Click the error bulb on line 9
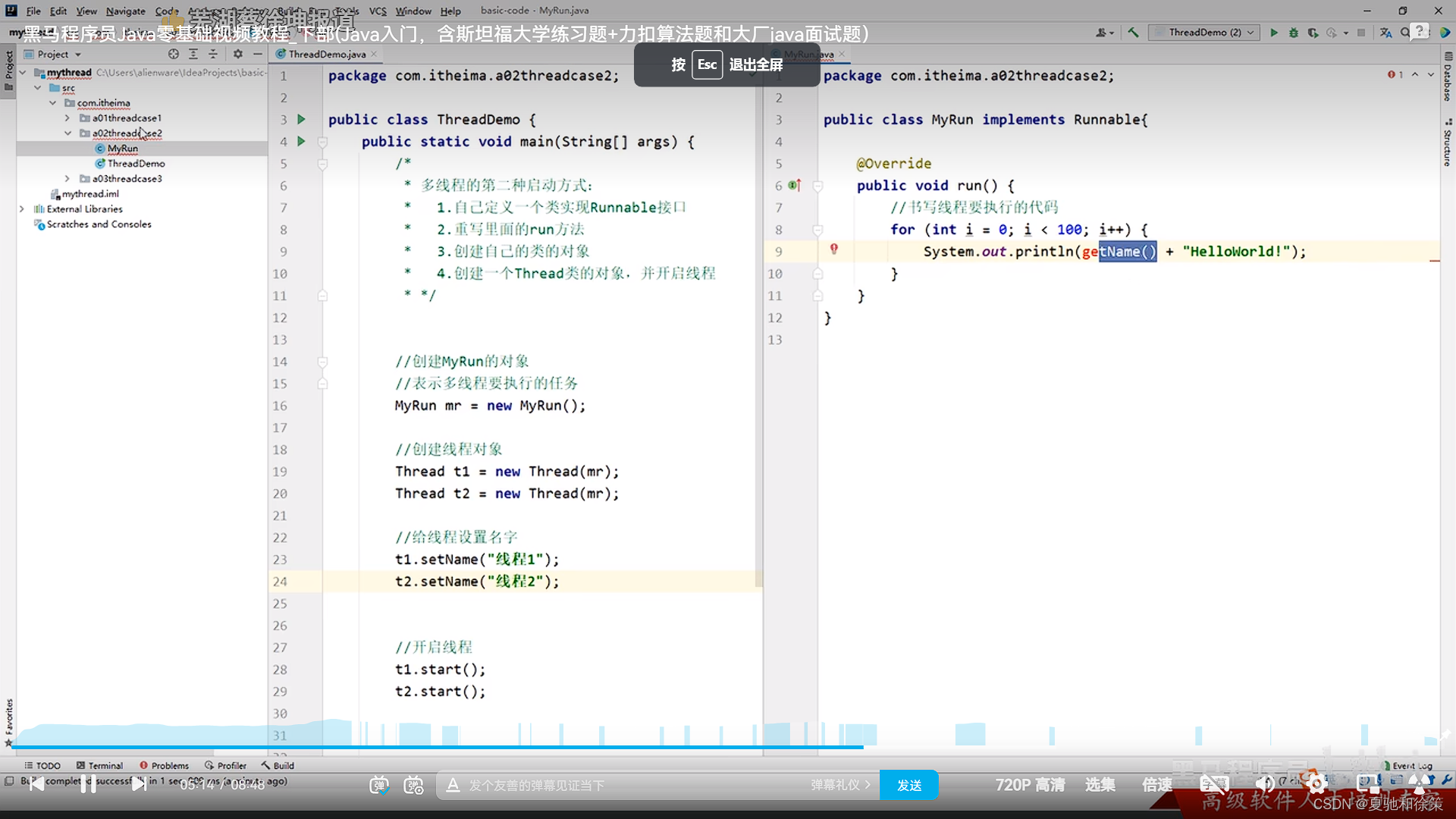Image resolution: width=1456 pixels, height=819 pixels. point(833,249)
